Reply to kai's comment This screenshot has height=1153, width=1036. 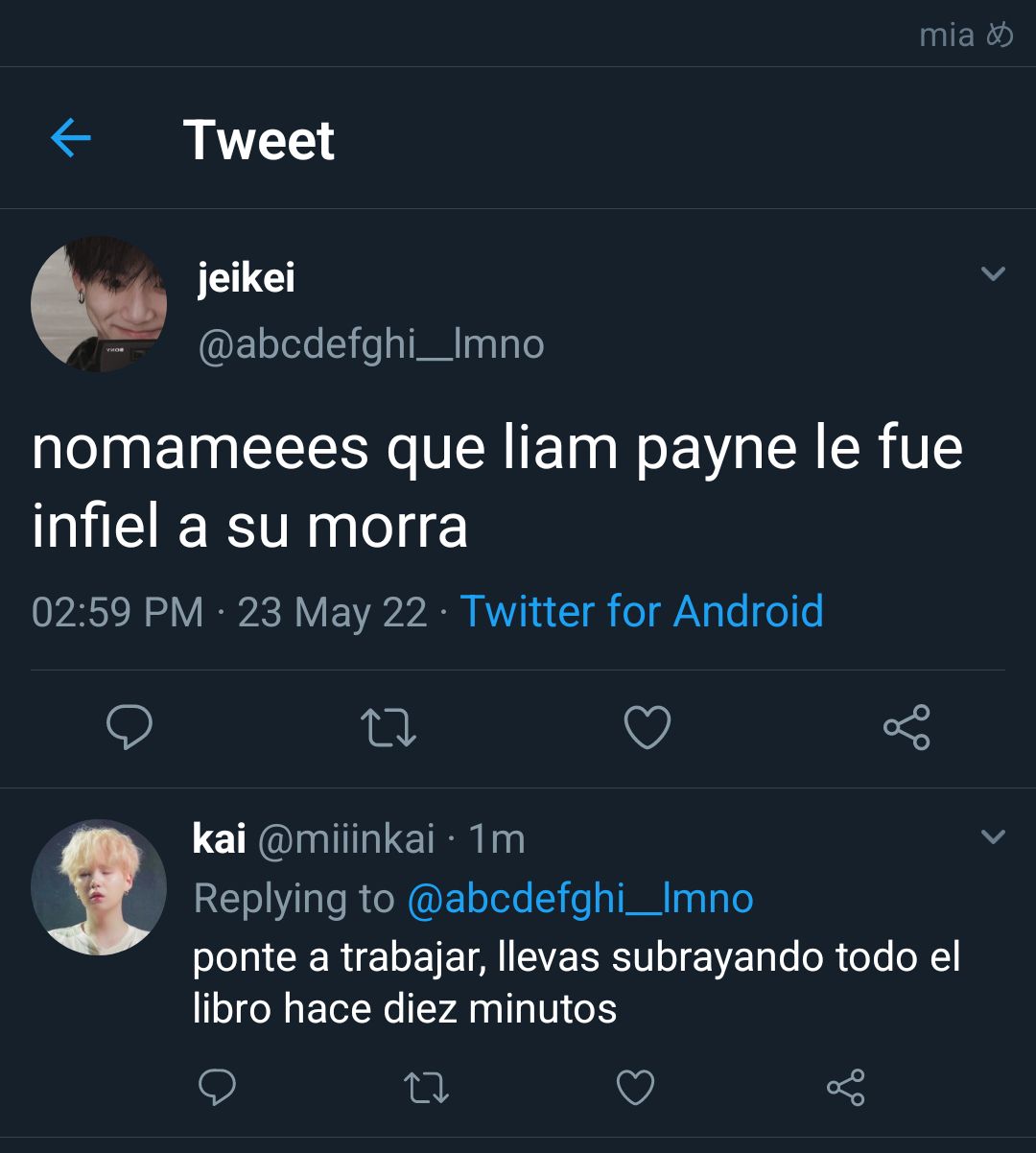click(x=217, y=1087)
